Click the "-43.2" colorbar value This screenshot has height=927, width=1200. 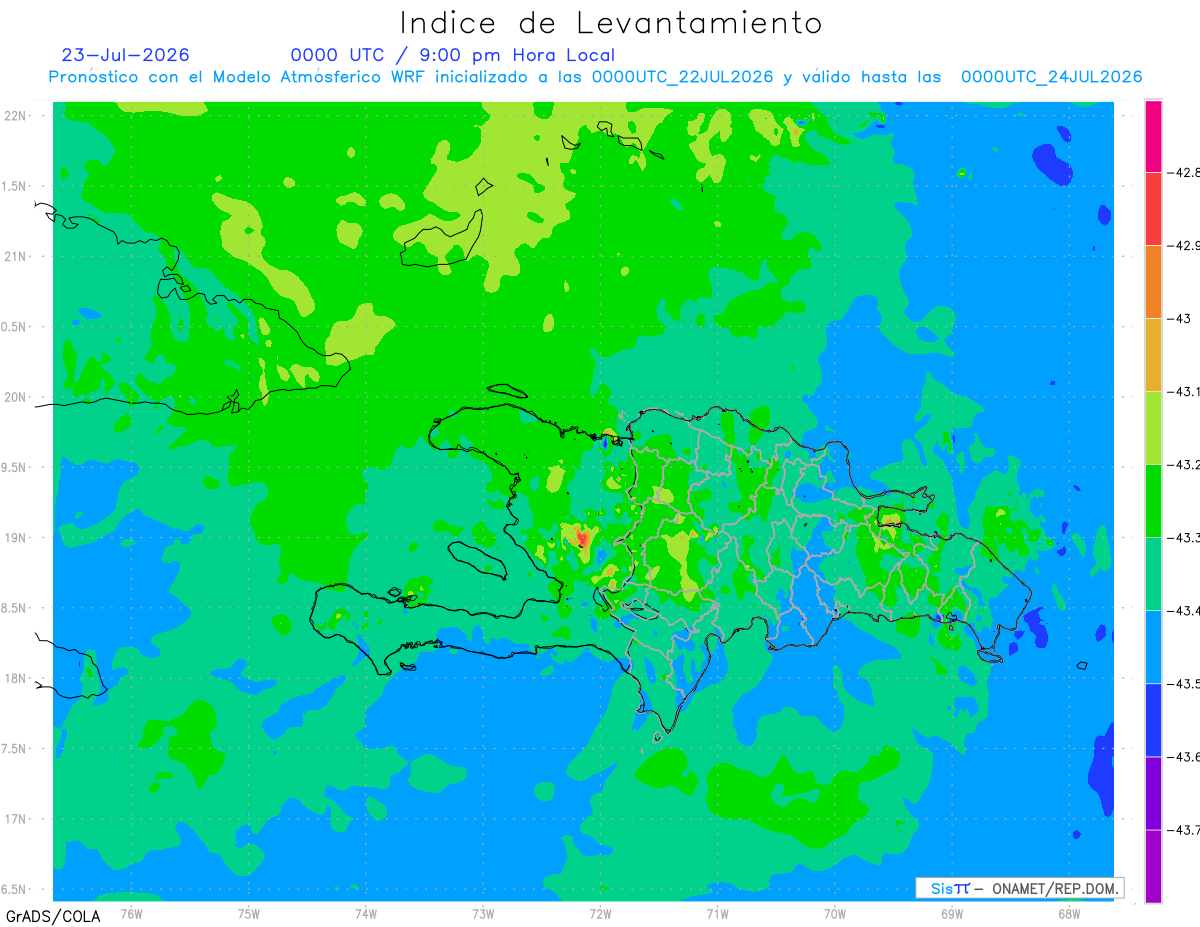coord(1183,464)
